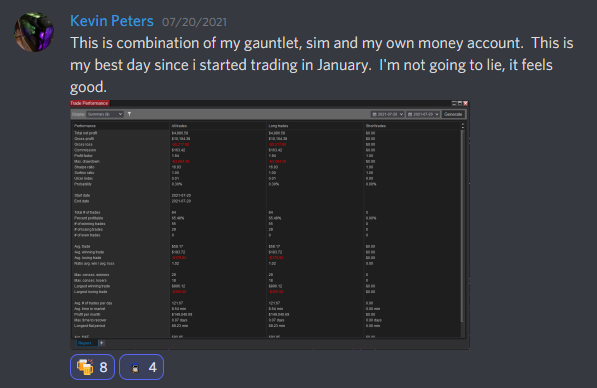The width and height of the screenshot is (597, 388).
Task: Open Kevin Peters' profile avatar
Action: (x=34, y=32)
